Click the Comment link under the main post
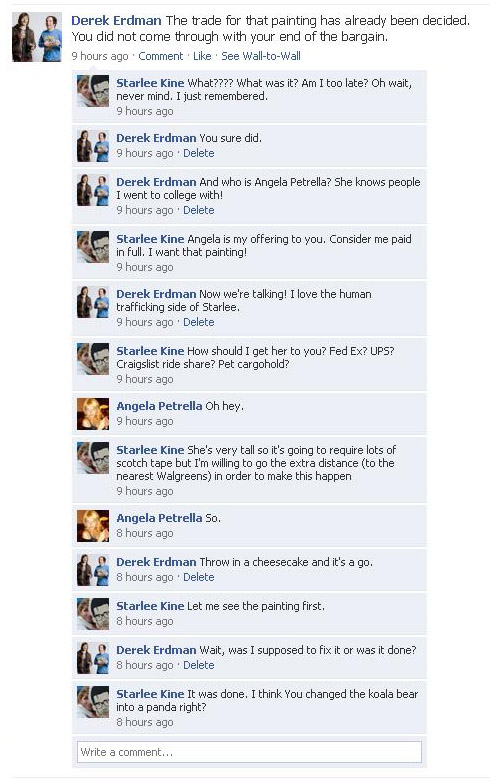 (x=161, y=56)
